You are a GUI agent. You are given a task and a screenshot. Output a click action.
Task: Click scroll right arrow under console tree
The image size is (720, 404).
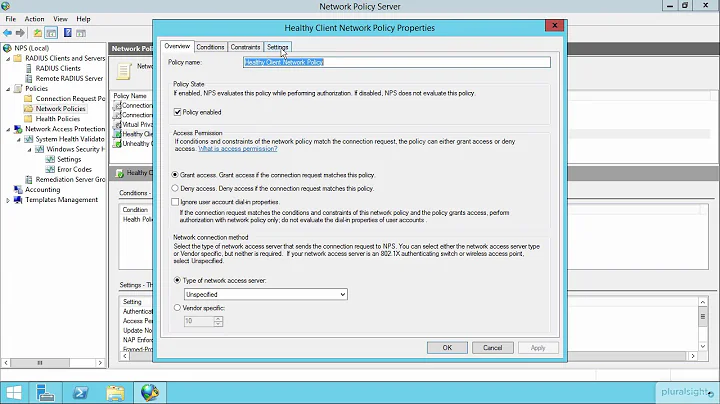(100, 363)
